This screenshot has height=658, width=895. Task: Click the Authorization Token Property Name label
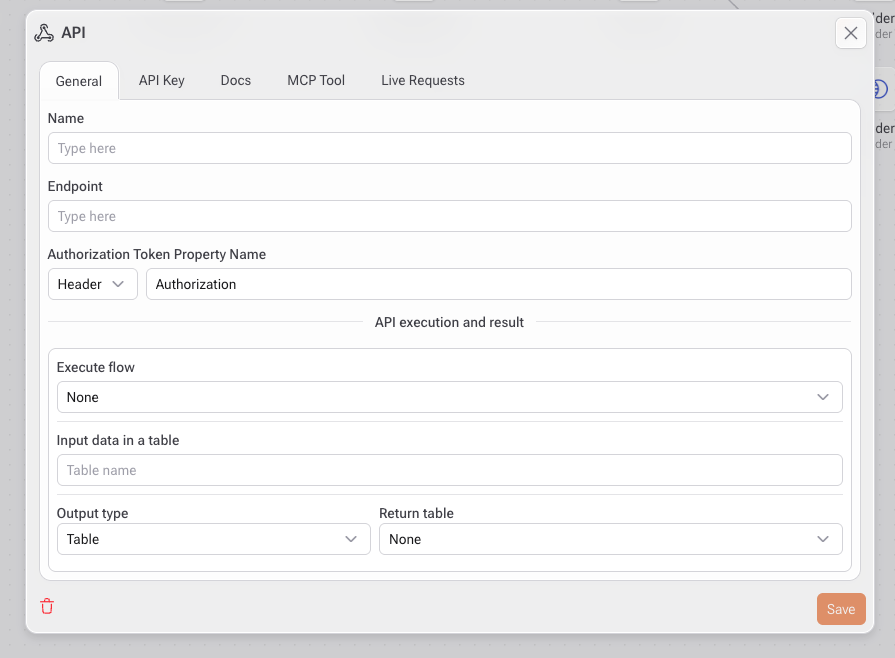point(157,254)
